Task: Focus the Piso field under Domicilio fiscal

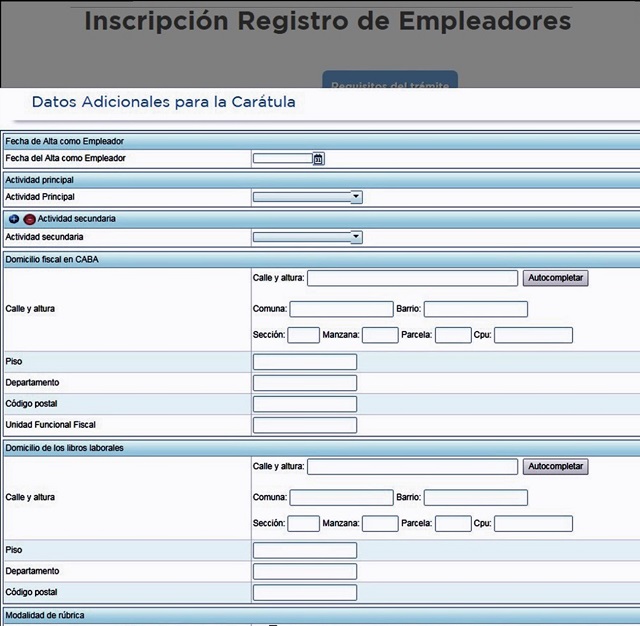Action: [x=304, y=362]
